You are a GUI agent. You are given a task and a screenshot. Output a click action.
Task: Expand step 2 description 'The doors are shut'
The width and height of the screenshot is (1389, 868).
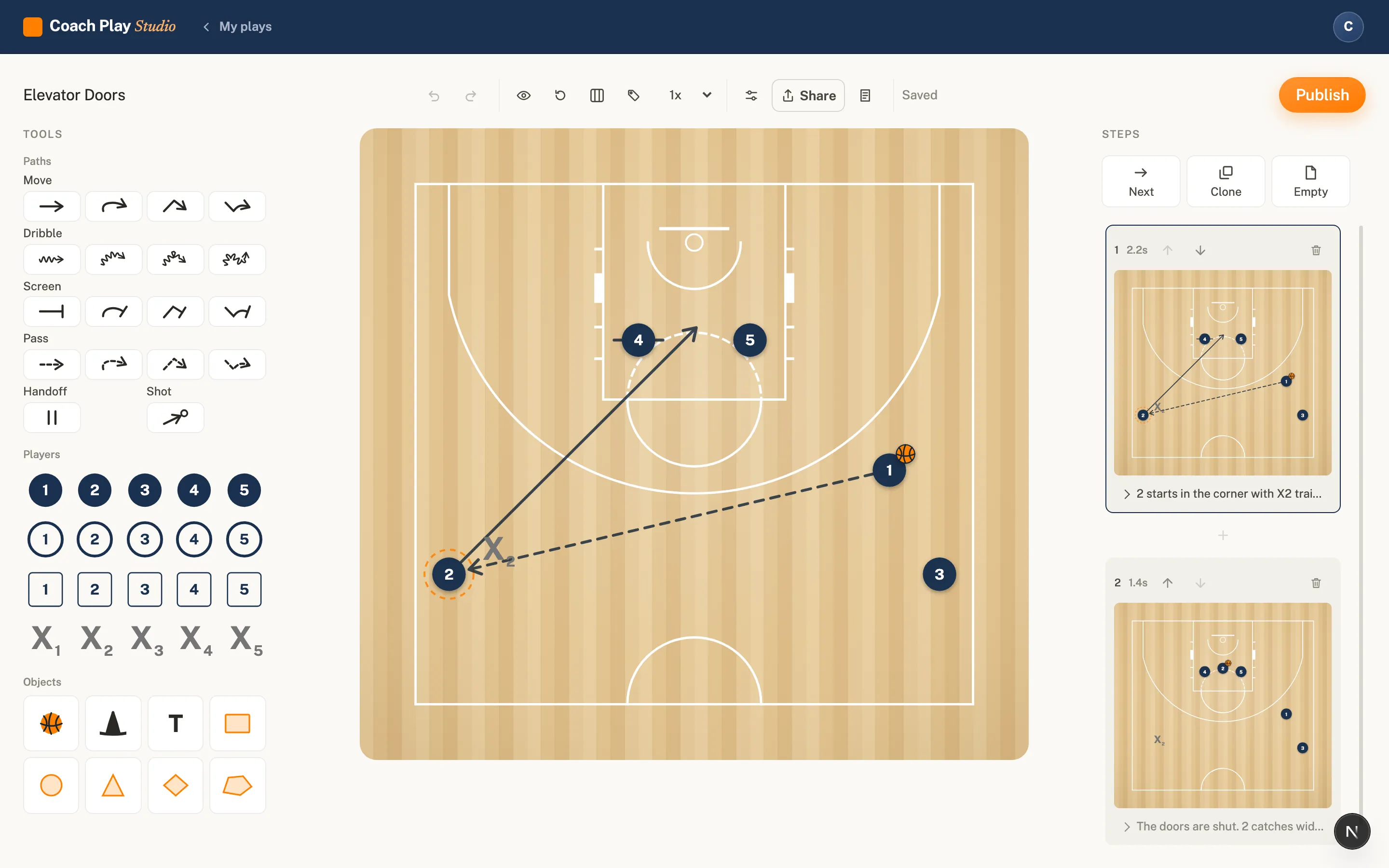[x=1223, y=827]
